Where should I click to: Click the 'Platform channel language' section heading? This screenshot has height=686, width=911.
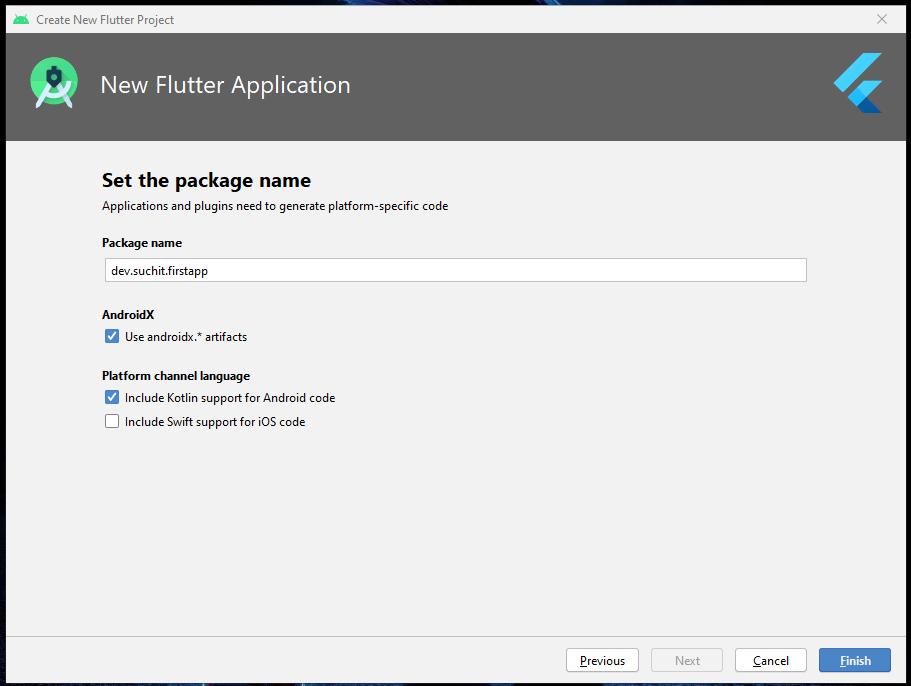176,375
